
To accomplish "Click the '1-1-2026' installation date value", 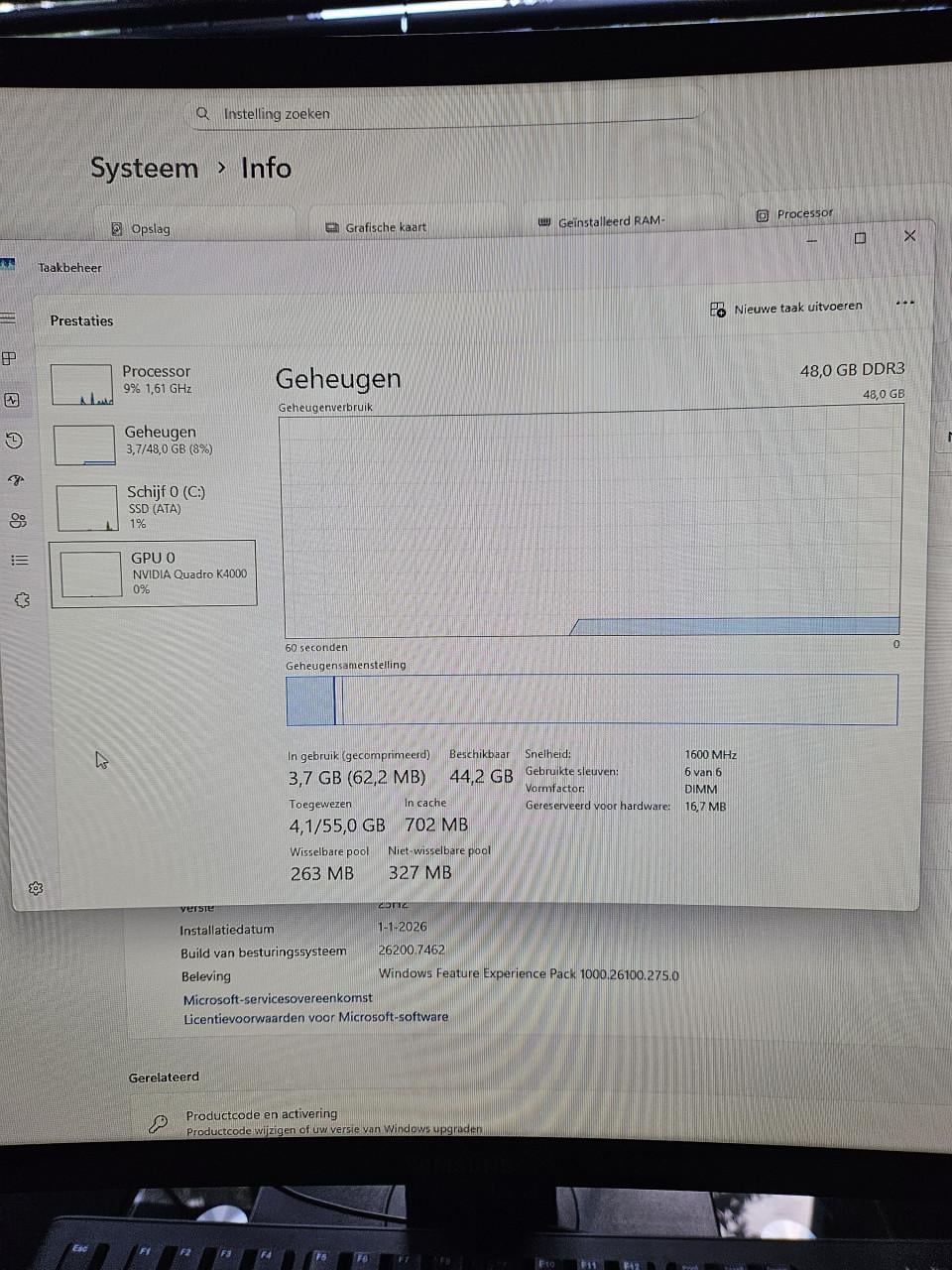I will tap(403, 927).
